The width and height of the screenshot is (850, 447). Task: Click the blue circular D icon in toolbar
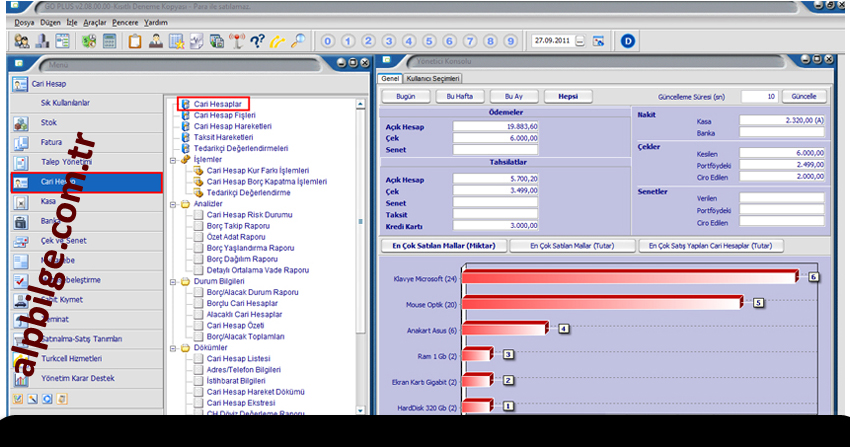point(628,41)
